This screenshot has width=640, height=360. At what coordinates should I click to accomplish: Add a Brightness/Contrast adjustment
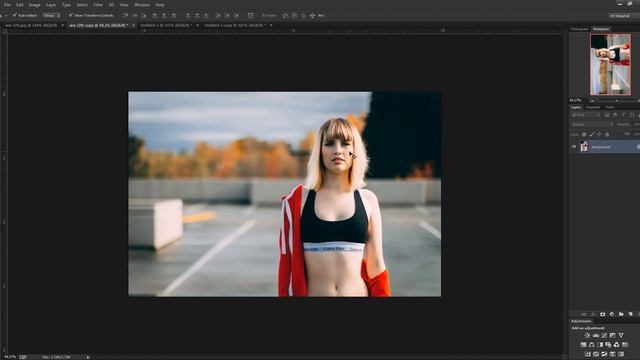(x=587, y=336)
